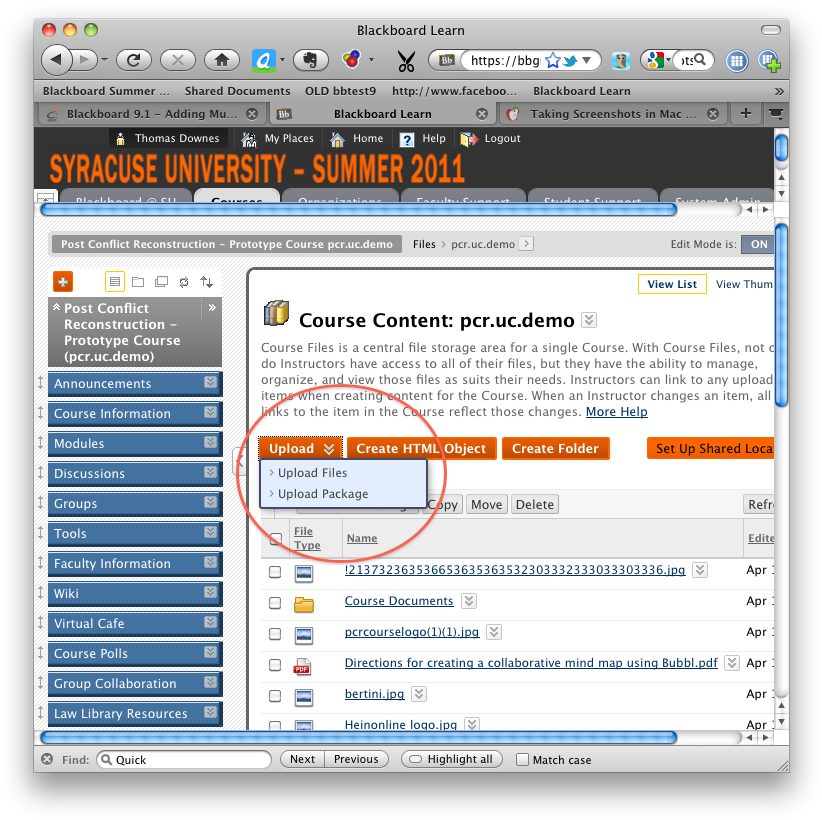Click the browser URL address field
Viewport: 822px width, 820px height.
[x=505, y=61]
